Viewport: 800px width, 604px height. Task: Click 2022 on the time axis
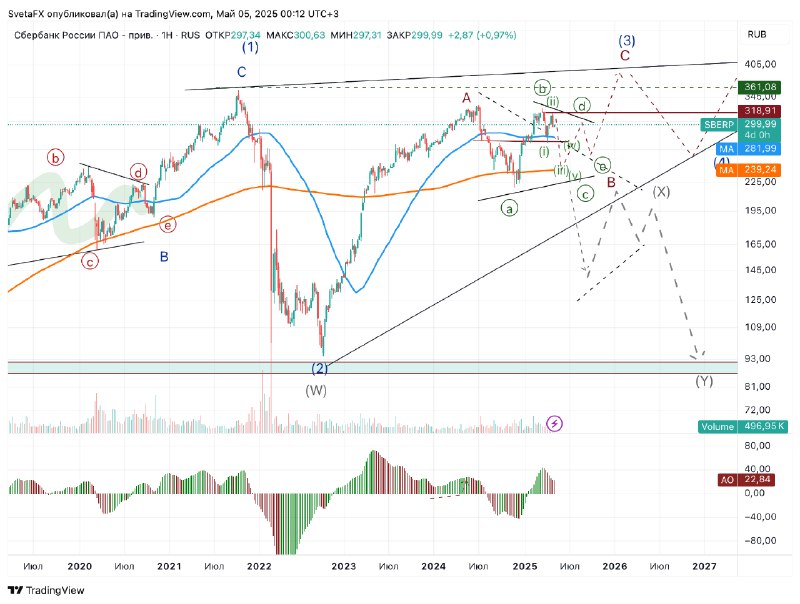pos(259,566)
